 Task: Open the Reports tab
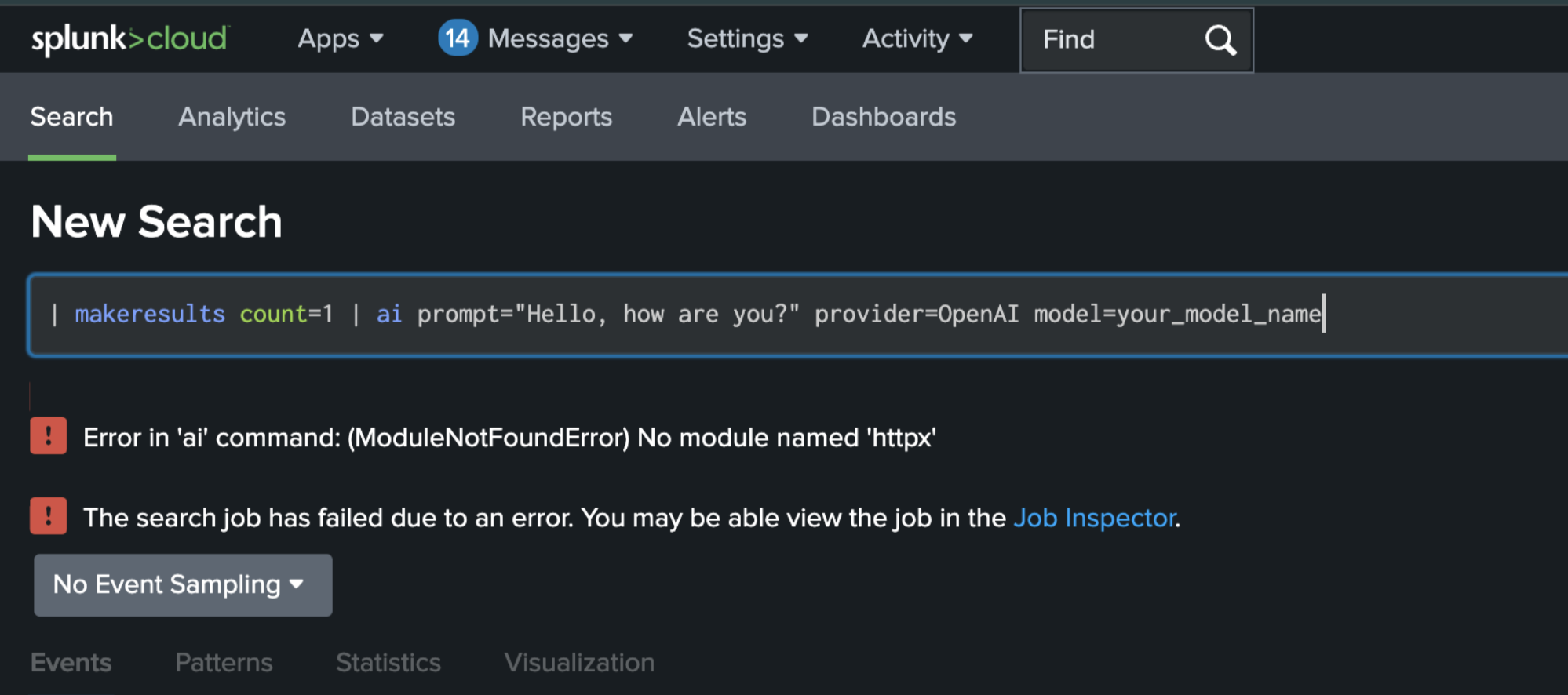[566, 117]
